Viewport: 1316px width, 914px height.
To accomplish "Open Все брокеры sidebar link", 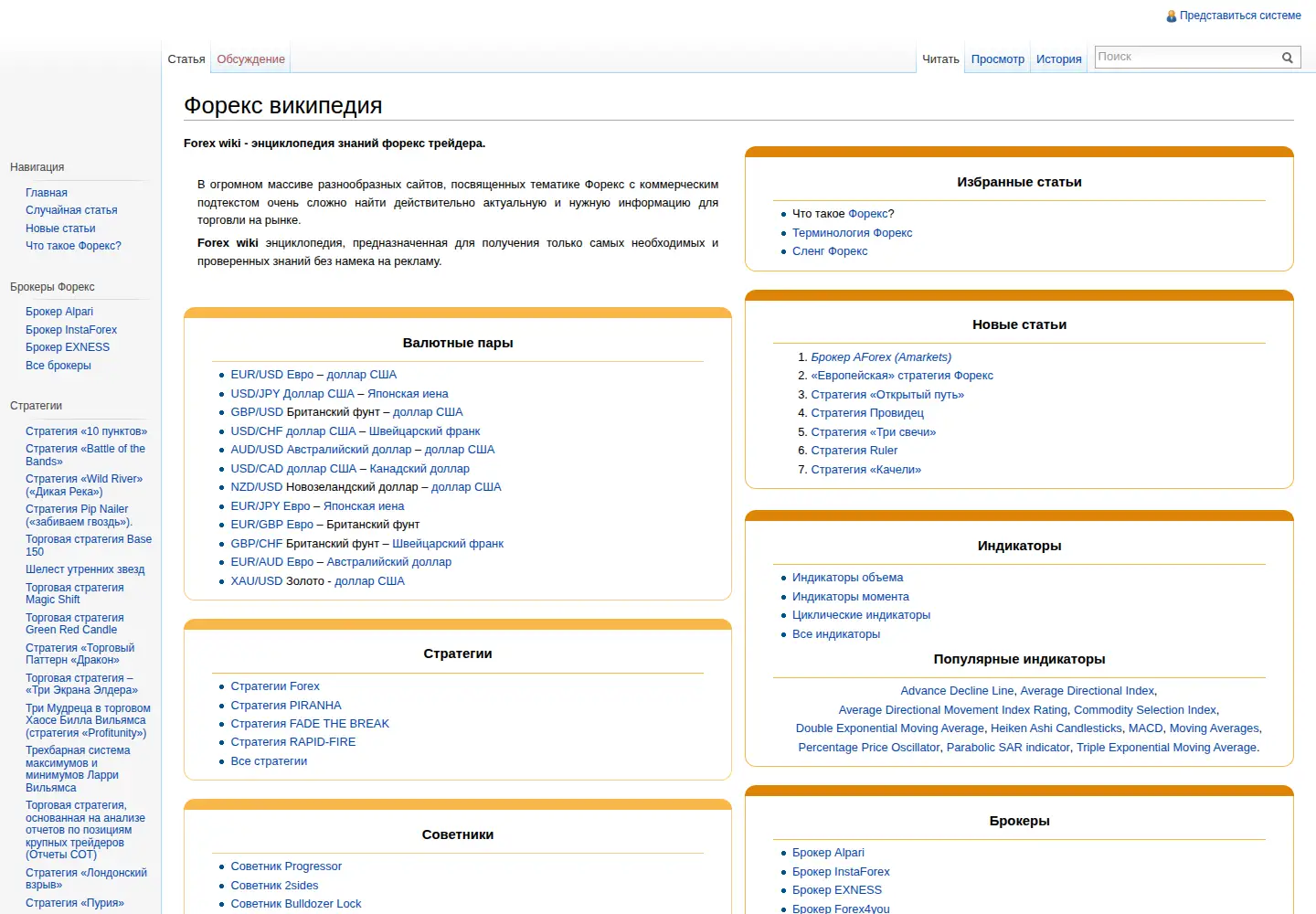I will pos(58,366).
